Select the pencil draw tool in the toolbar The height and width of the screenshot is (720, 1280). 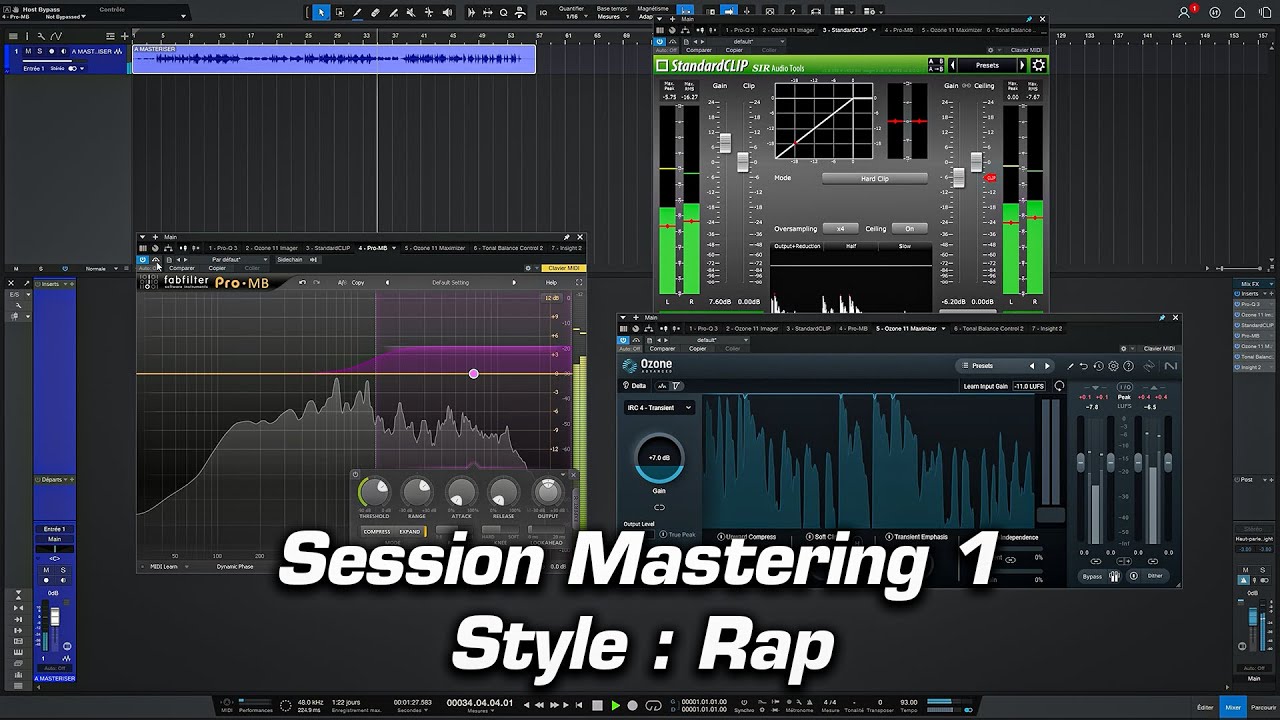(357, 13)
